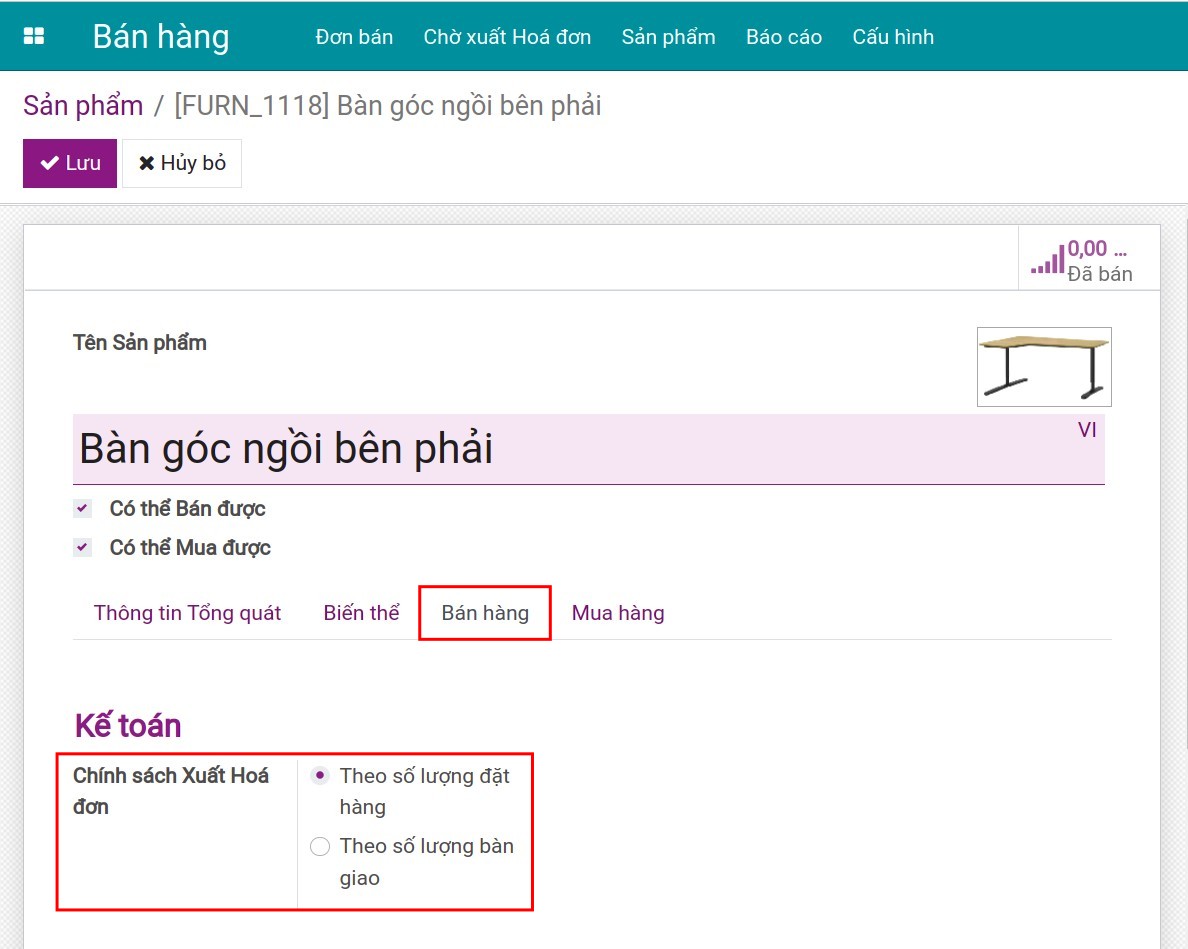Click the Bán hàng app title
Screen dimensions: 1188x949
tap(161, 36)
